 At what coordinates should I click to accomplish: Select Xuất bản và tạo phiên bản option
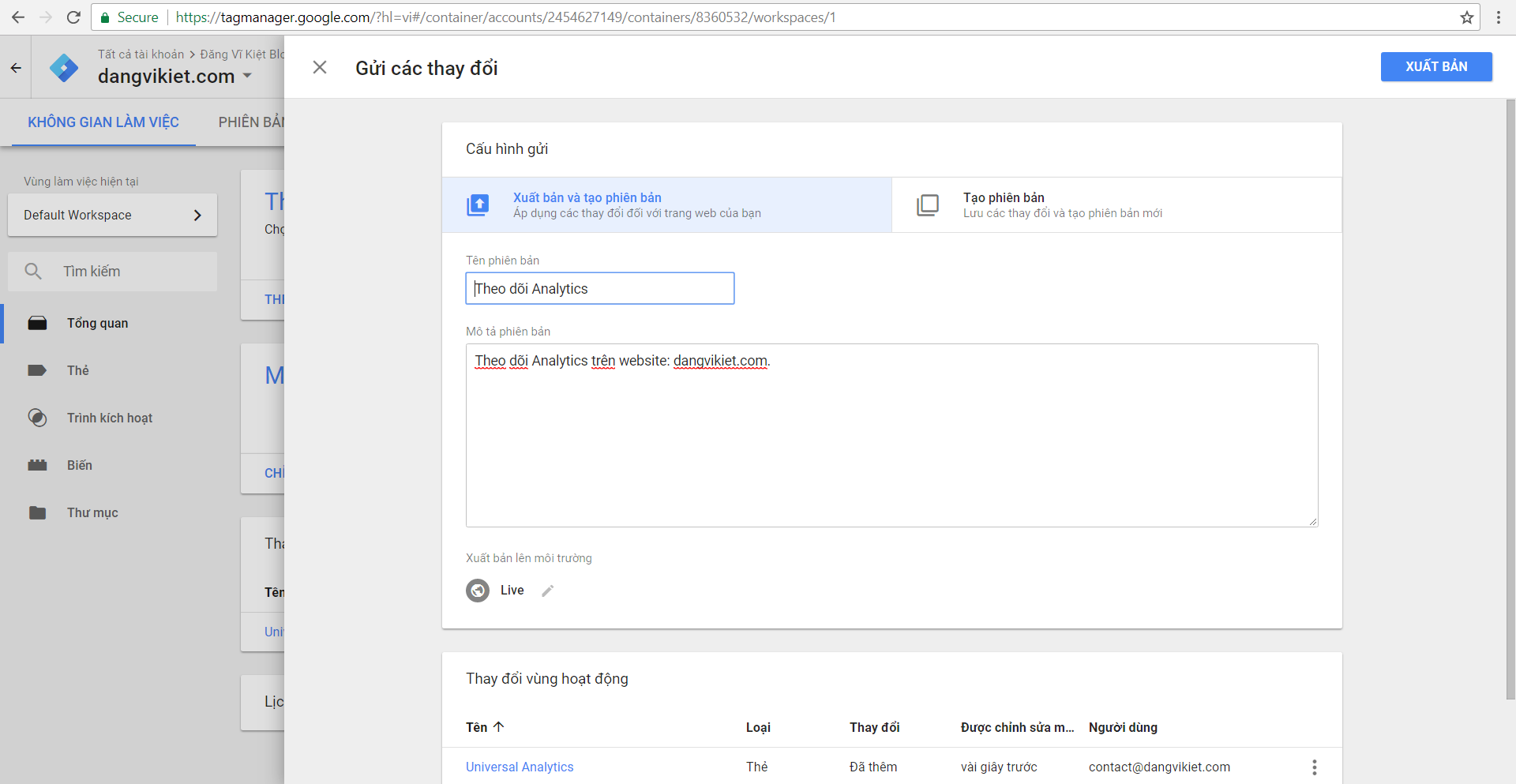pos(666,204)
